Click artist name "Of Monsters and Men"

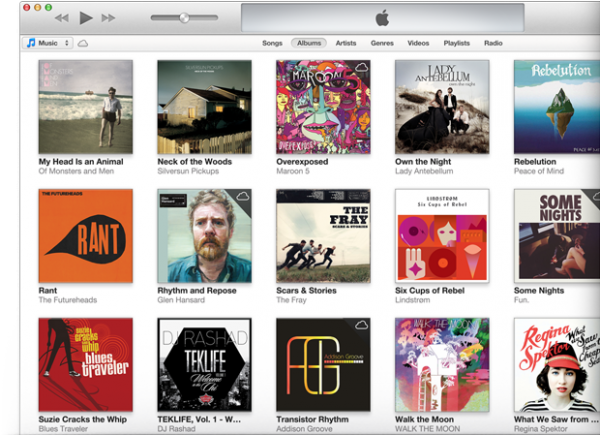(x=76, y=171)
